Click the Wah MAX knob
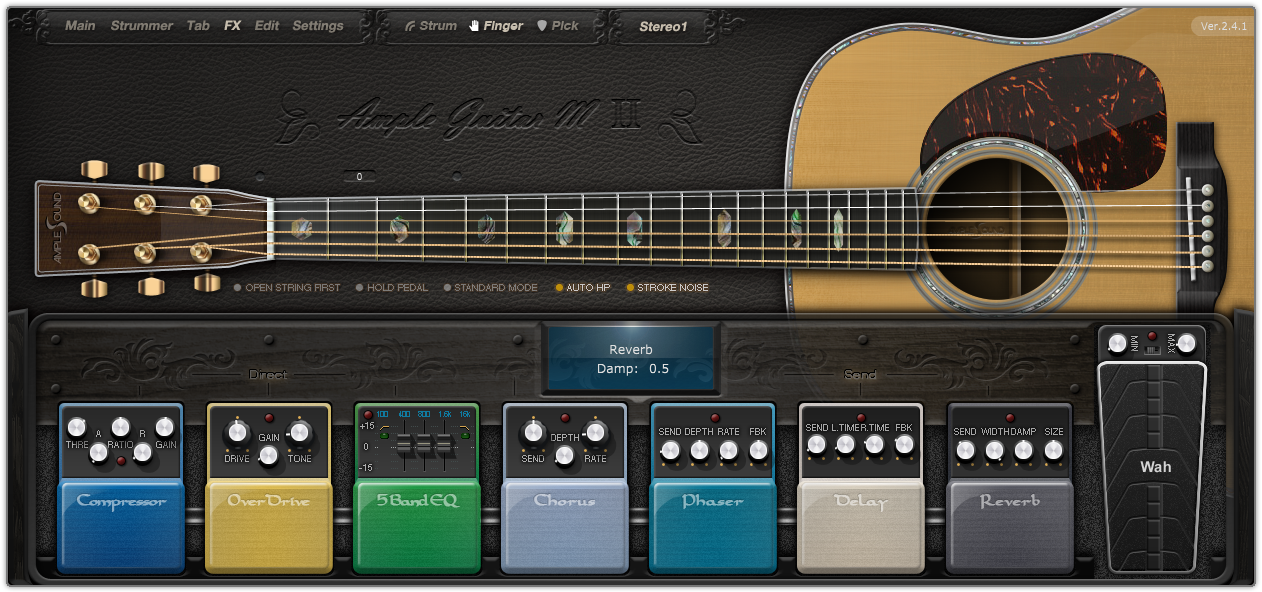The image size is (1262, 592). pyautogui.click(x=1186, y=344)
